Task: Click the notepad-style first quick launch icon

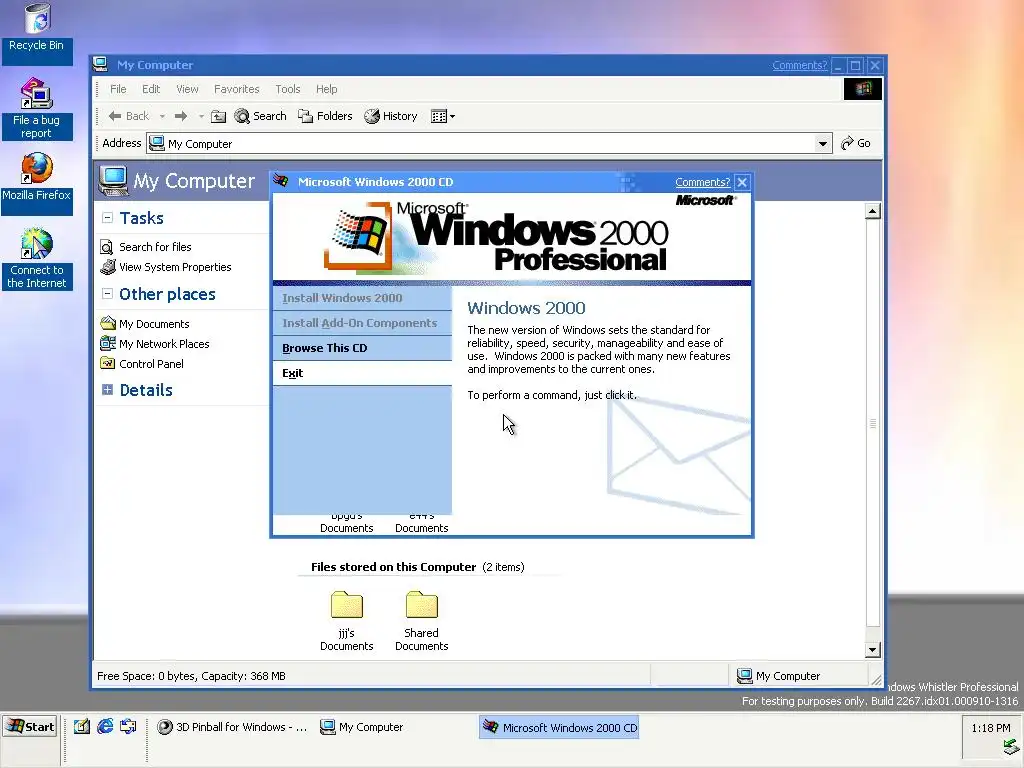Action: click(x=82, y=726)
